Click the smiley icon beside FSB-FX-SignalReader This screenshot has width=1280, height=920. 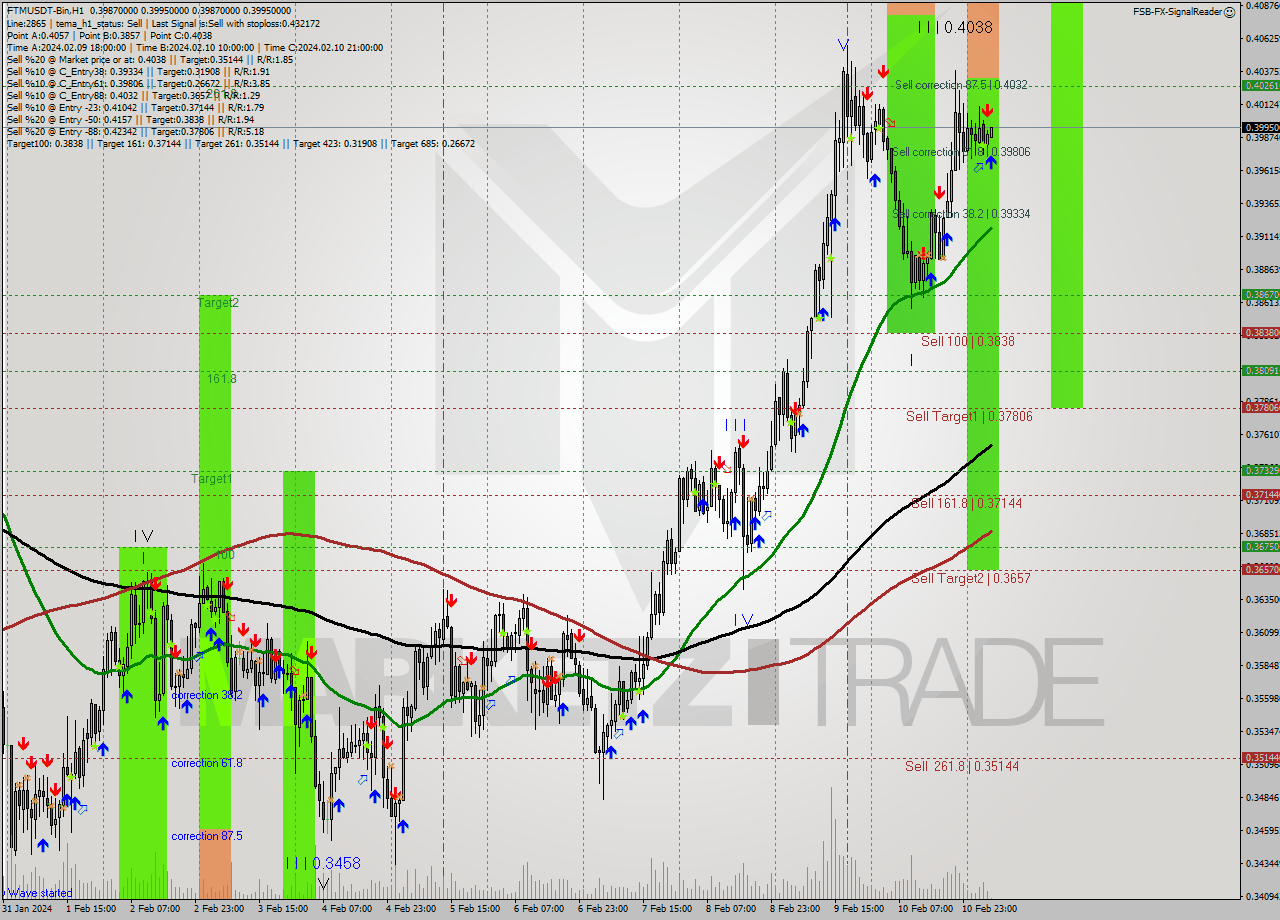[x=1230, y=12]
